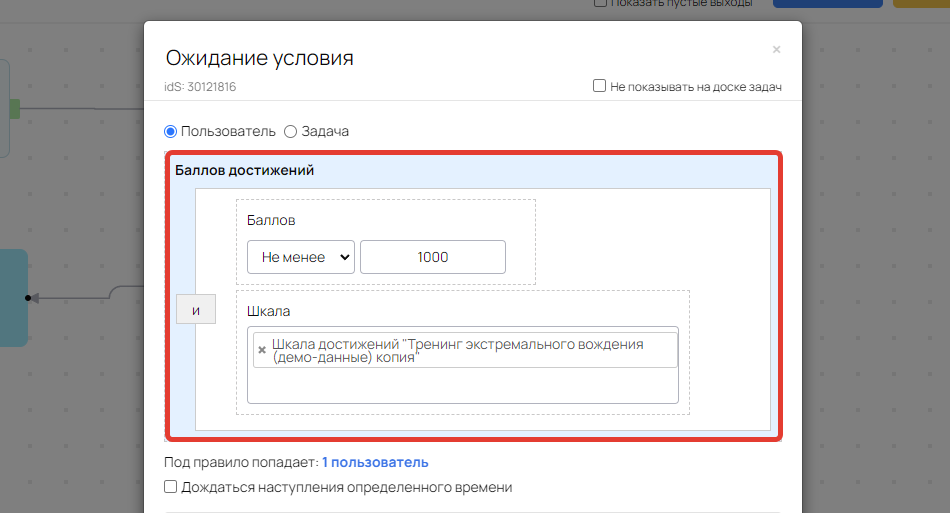Click the Шкала достижений tag text
The width and height of the screenshot is (950, 513).
pos(457,350)
